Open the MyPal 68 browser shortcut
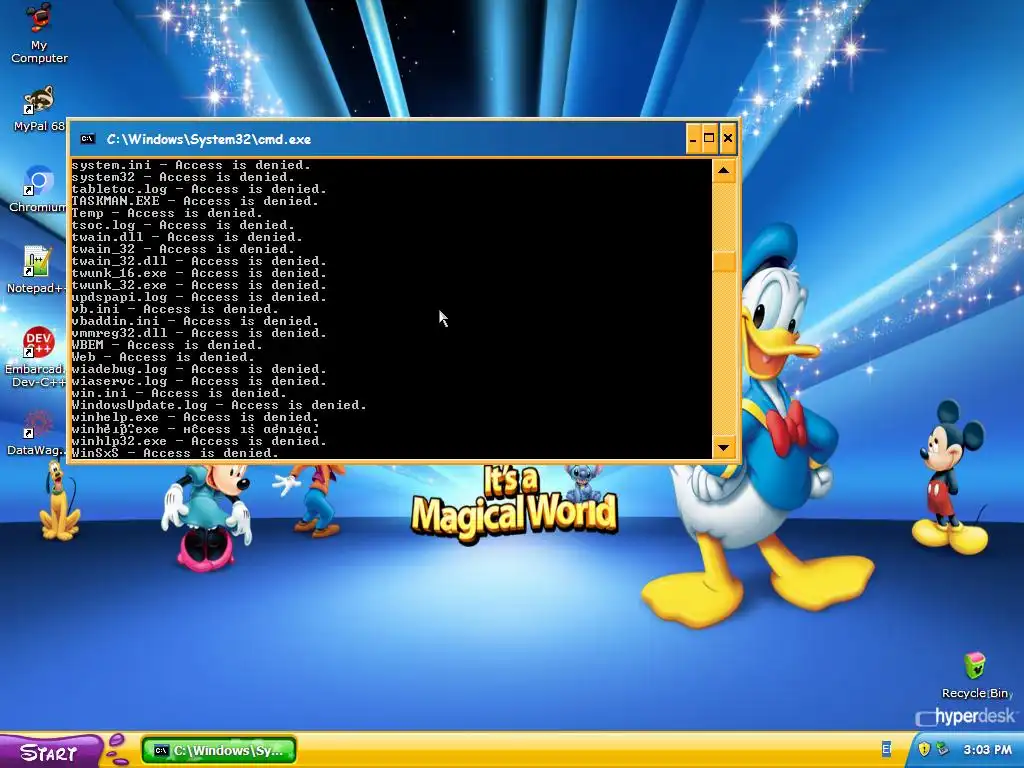The height and width of the screenshot is (768, 1024). [39, 108]
